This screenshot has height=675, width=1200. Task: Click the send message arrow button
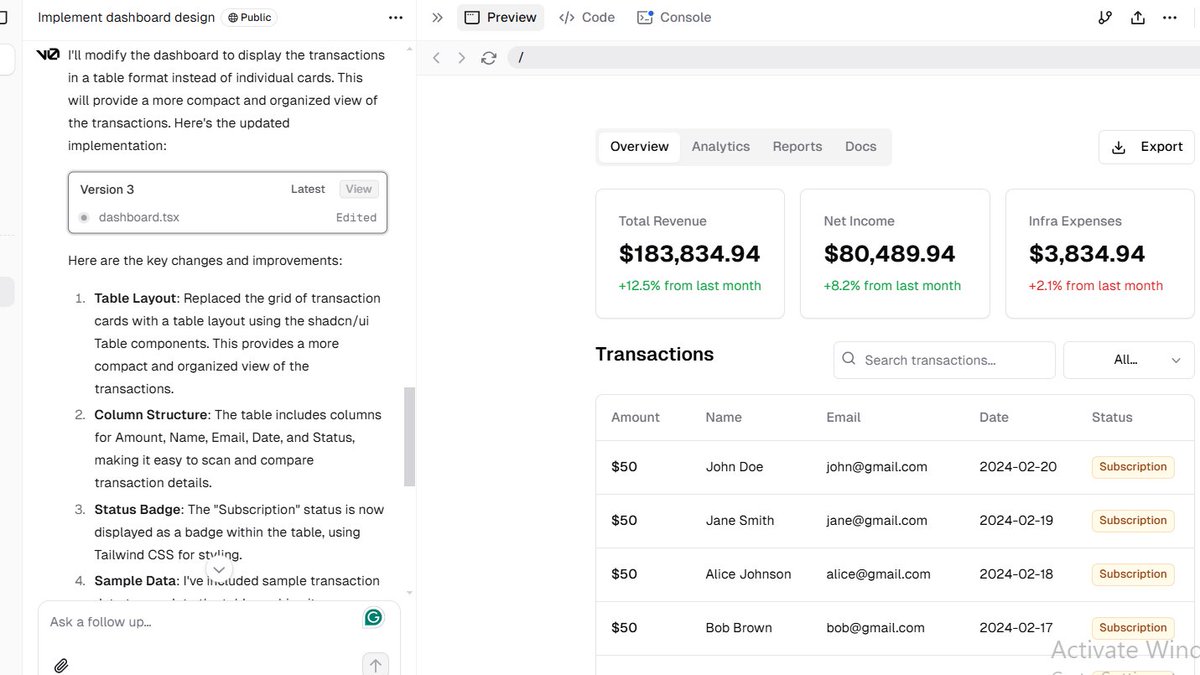point(375,664)
